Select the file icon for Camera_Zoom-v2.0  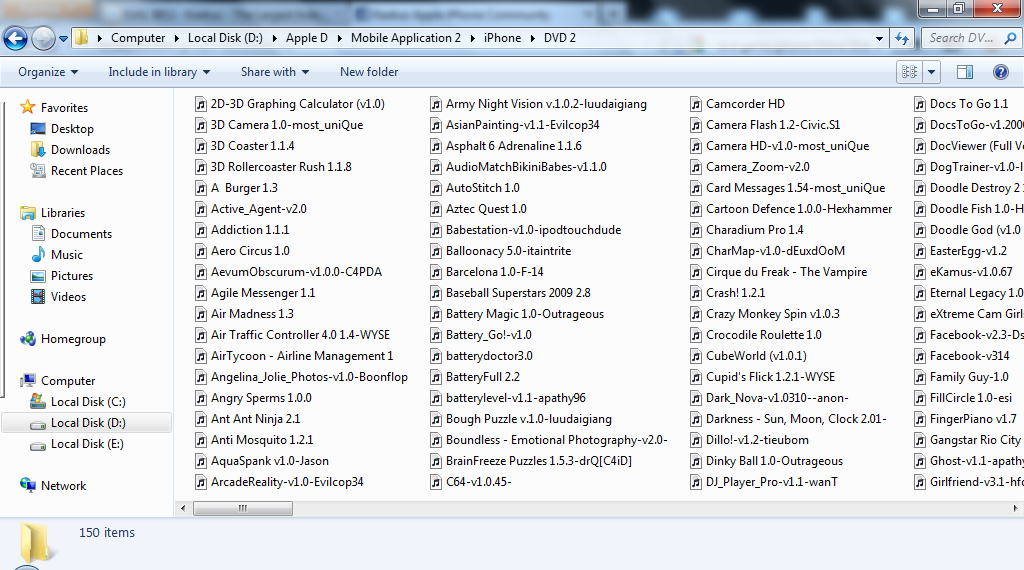pyautogui.click(x=696, y=167)
